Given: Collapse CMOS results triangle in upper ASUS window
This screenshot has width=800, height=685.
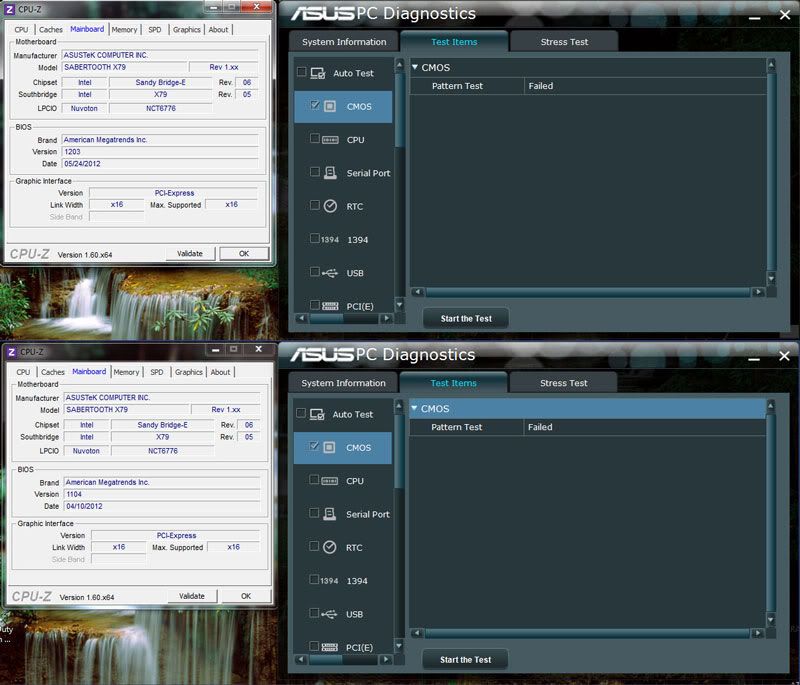Looking at the screenshot, I should 415,67.
